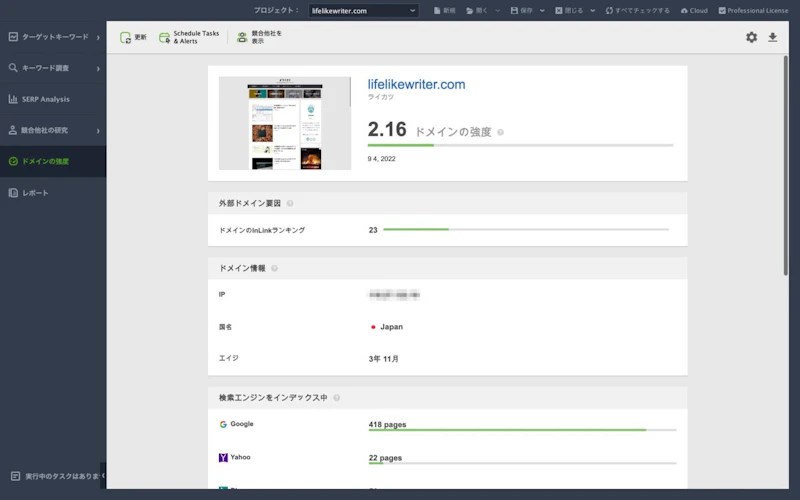800x500 pixels.
Task: Click the 閉じる close project button
Action: point(569,11)
